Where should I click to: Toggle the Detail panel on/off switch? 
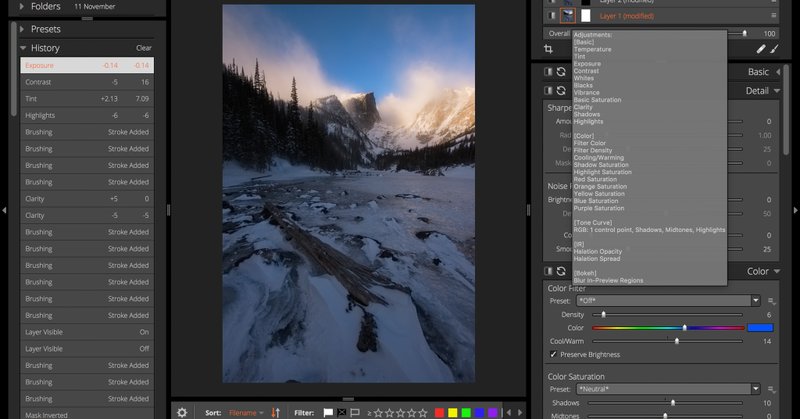(548, 90)
